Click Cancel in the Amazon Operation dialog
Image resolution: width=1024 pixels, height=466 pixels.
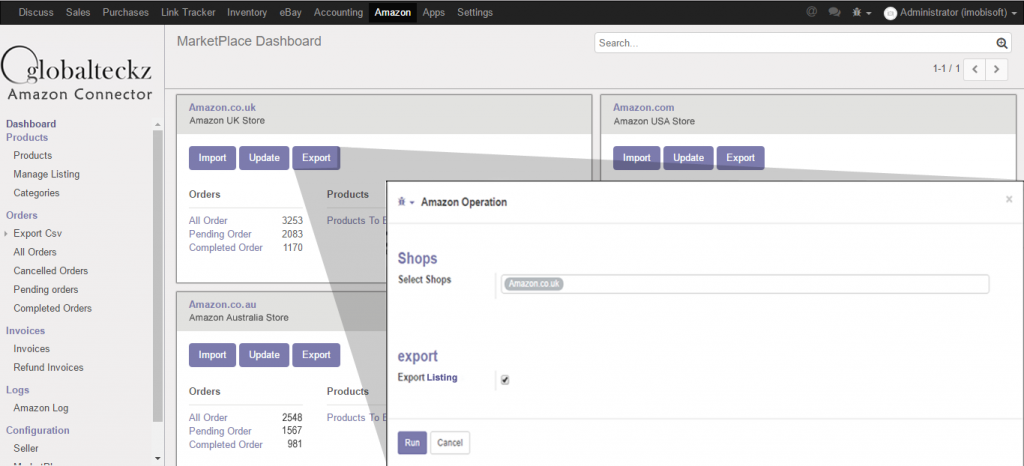coord(449,442)
